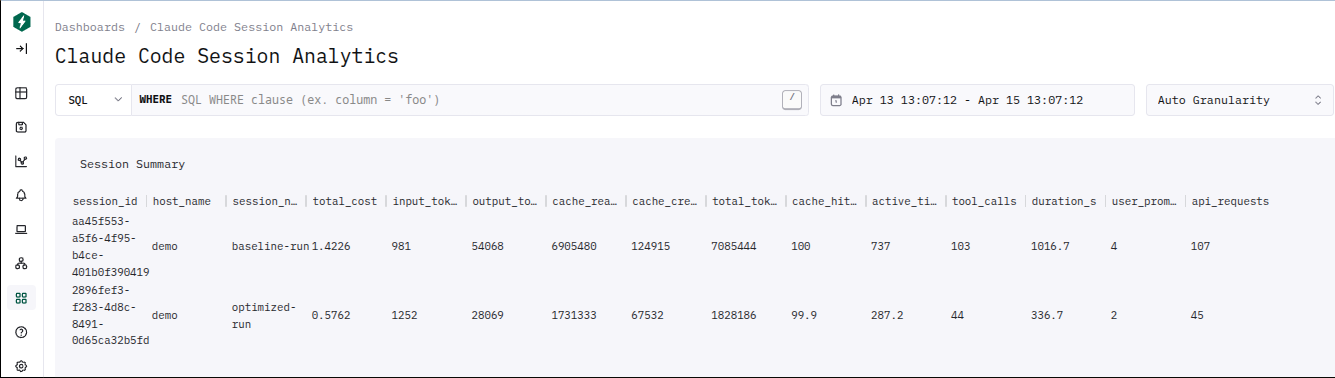Screen dimensions: 1335x378
Task: Click the optimized-run session name cell
Action: pyautogui.click(x=264, y=315)
